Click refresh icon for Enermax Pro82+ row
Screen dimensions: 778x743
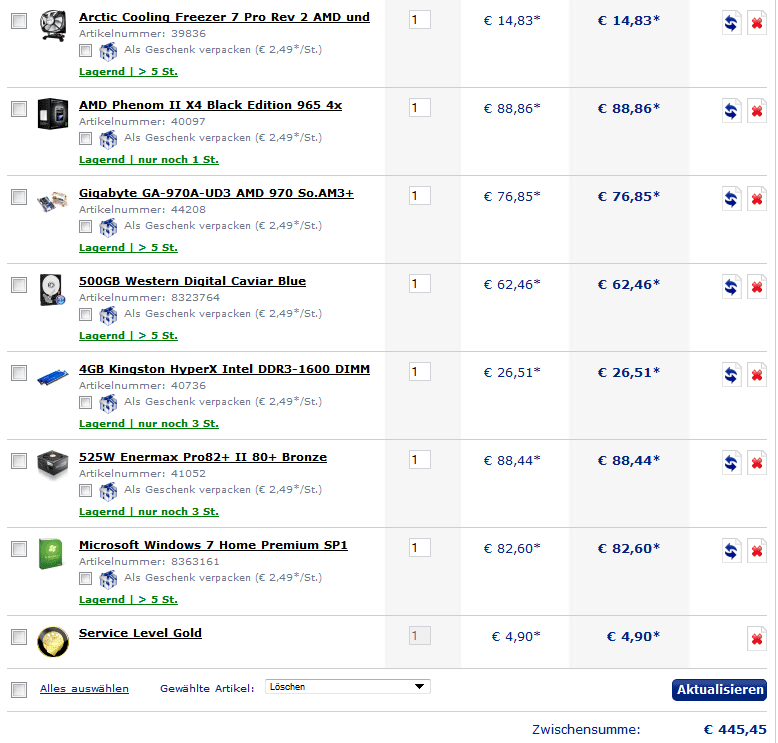[x=732, y=462]
